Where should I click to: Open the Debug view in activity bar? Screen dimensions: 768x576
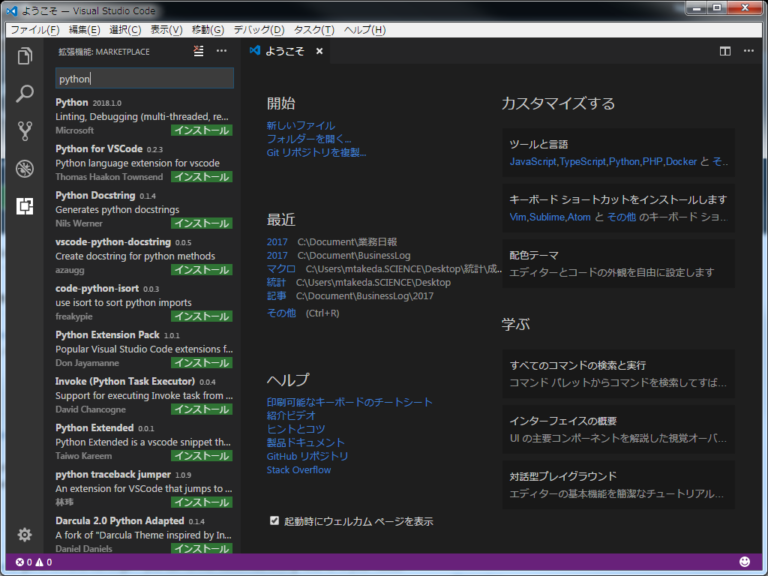click(x=24, y=168)
